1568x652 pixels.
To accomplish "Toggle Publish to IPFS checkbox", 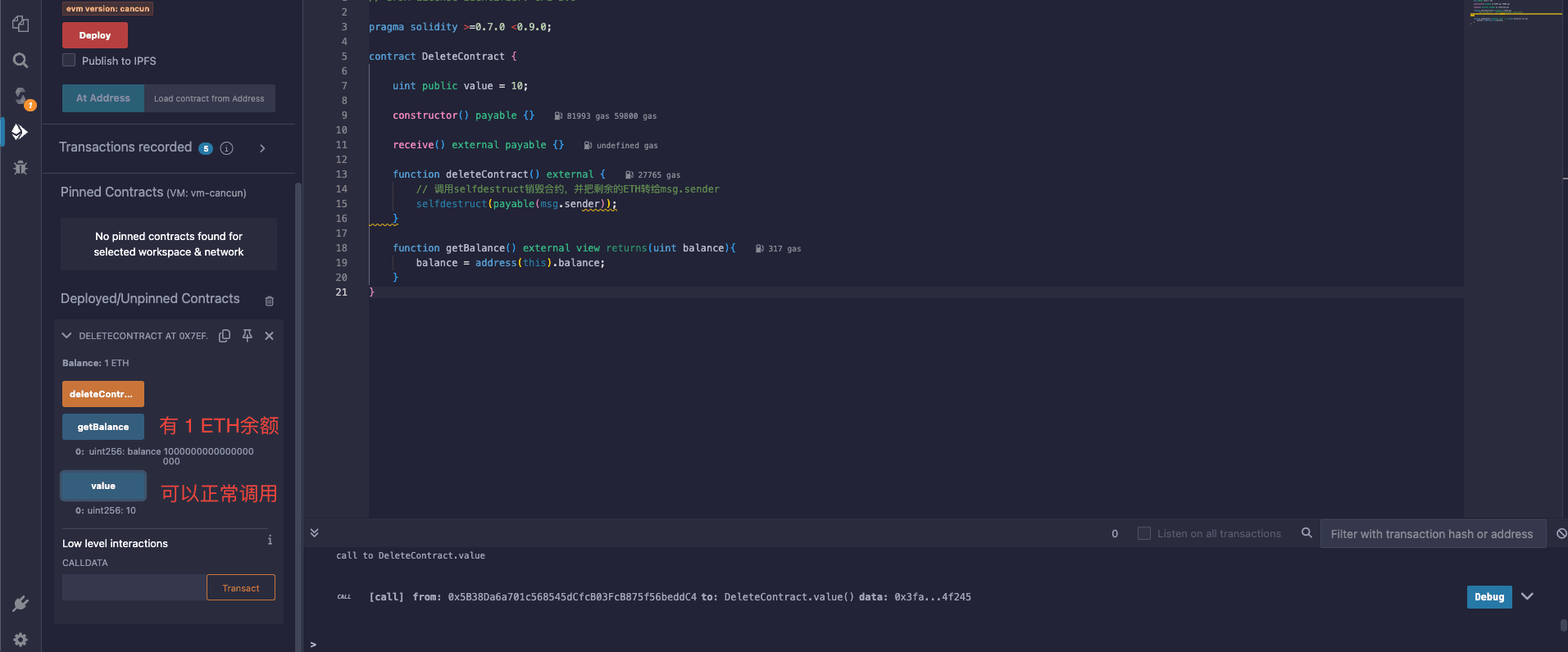I will [69, 60].
